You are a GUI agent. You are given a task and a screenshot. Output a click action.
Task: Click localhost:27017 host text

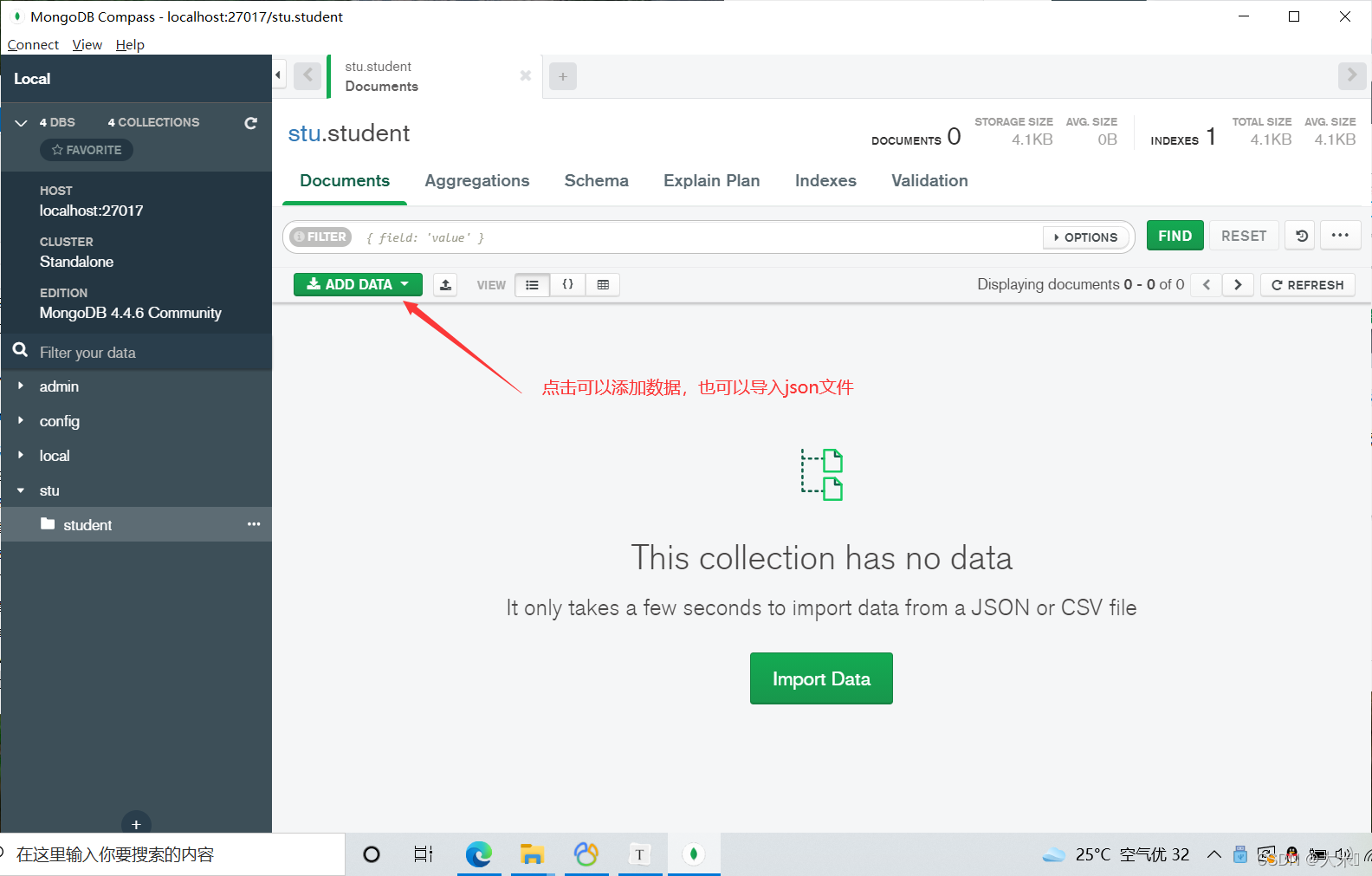coord(92,211)
